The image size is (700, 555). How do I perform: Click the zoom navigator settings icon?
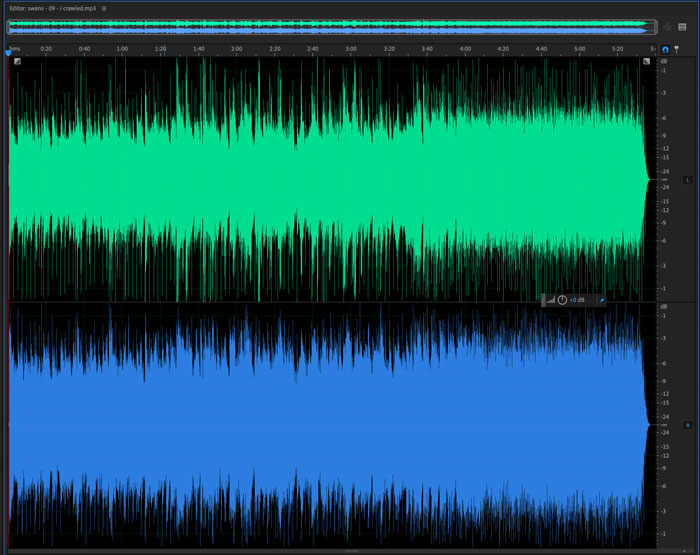point(682,27)
